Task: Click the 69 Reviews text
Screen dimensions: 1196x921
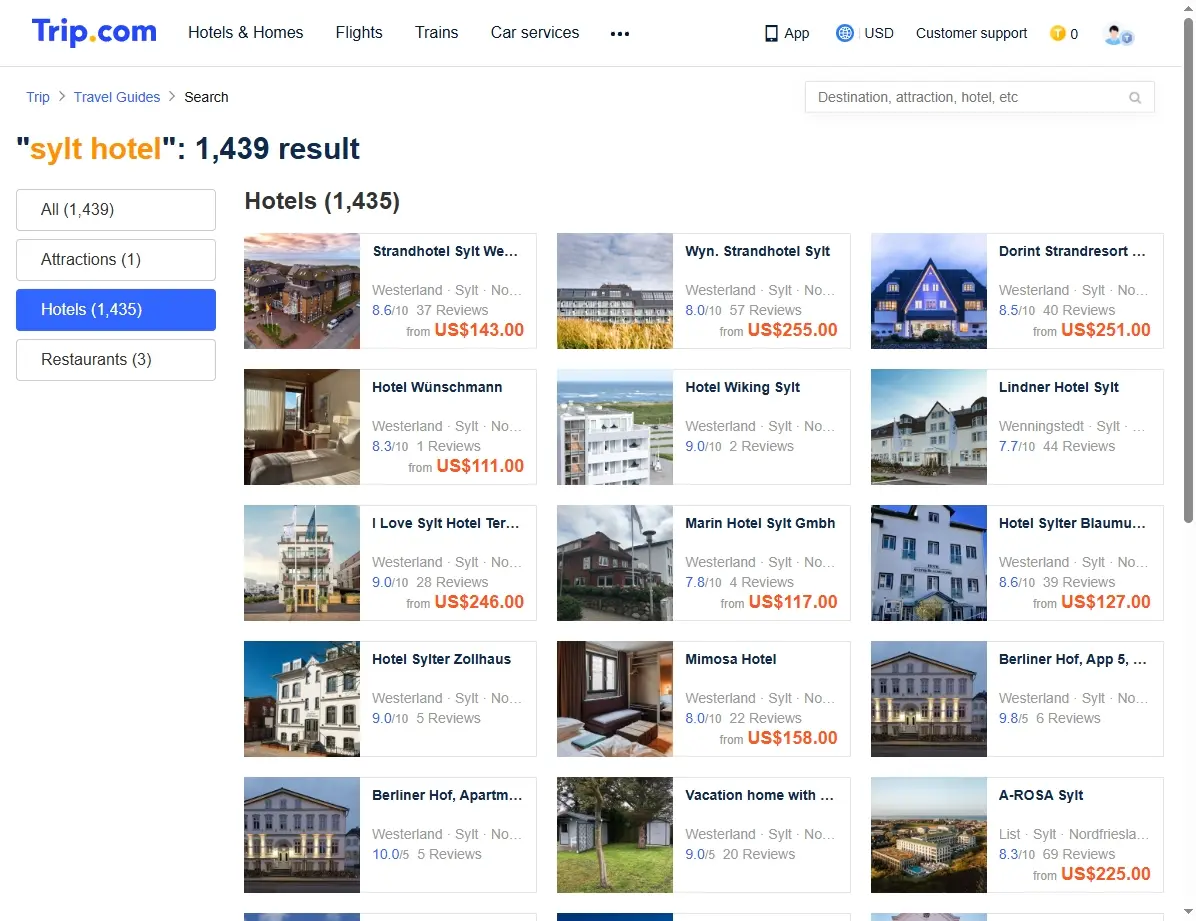Action: 1079,854
